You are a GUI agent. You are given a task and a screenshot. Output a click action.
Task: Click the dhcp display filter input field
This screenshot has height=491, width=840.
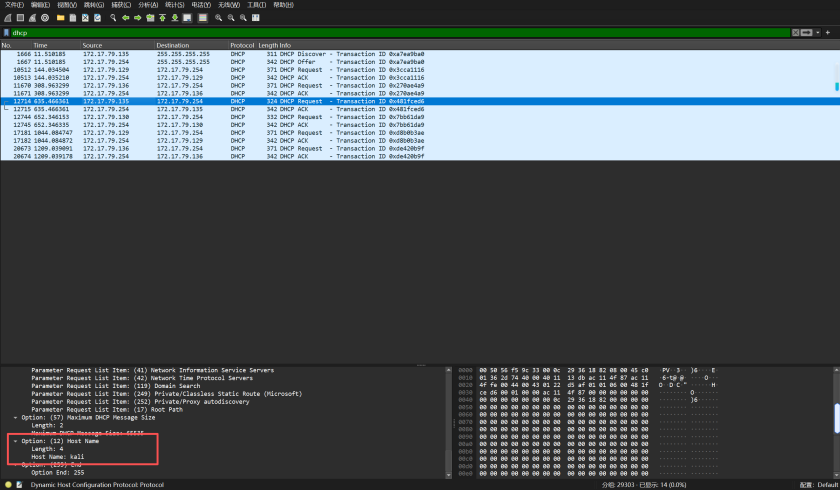(x=400, y=33)
